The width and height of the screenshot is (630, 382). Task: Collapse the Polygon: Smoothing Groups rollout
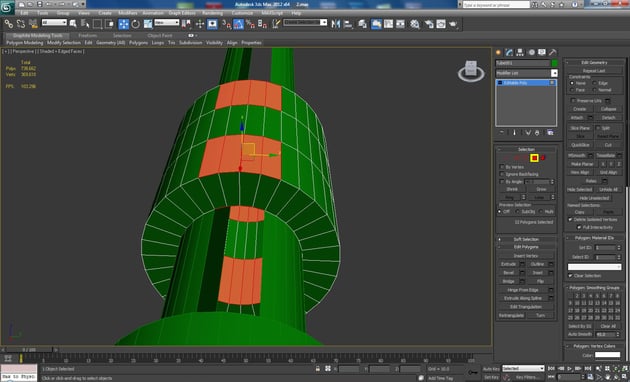click(x=594, y=288)
